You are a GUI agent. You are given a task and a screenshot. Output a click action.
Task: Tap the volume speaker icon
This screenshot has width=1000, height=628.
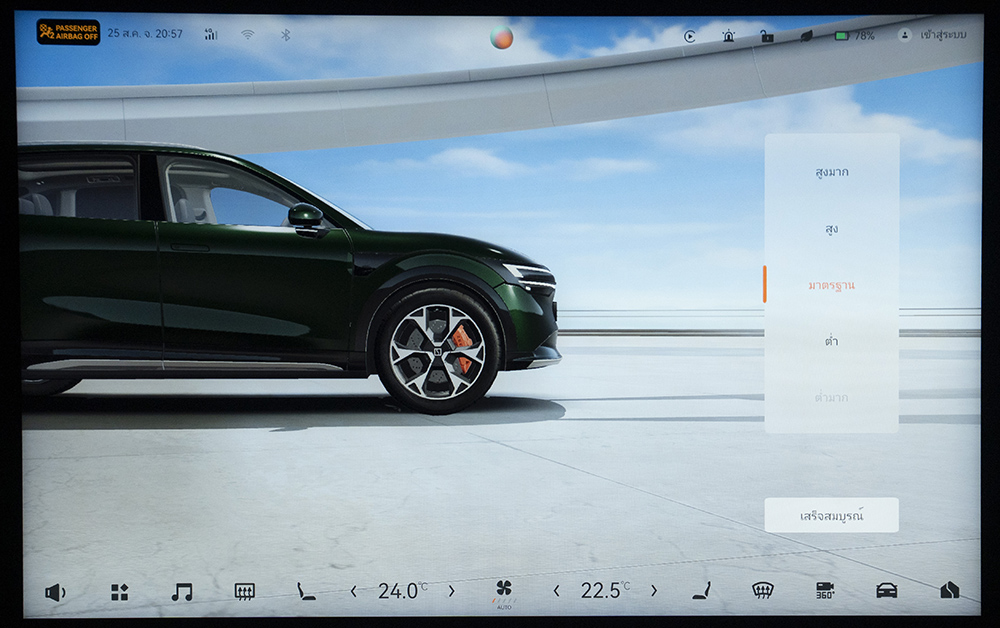54,592
